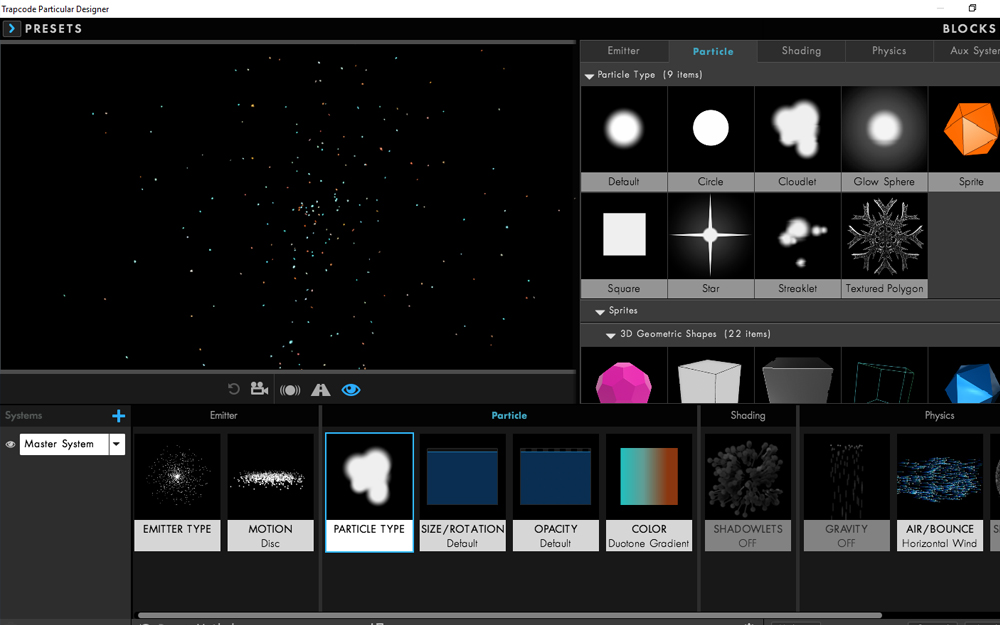
Task: Click the Emitter header above EMITTER TYPE block
Action: click(x=223, y=416)
